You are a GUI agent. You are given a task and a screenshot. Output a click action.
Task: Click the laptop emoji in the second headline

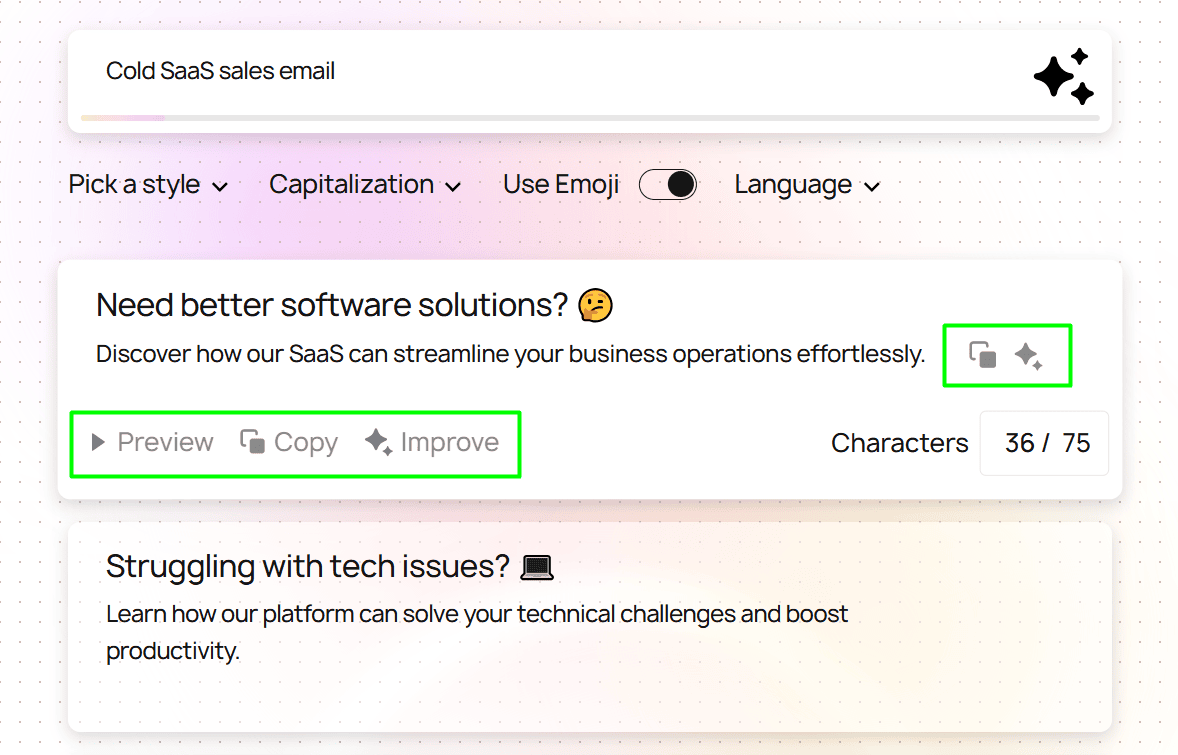537,566
